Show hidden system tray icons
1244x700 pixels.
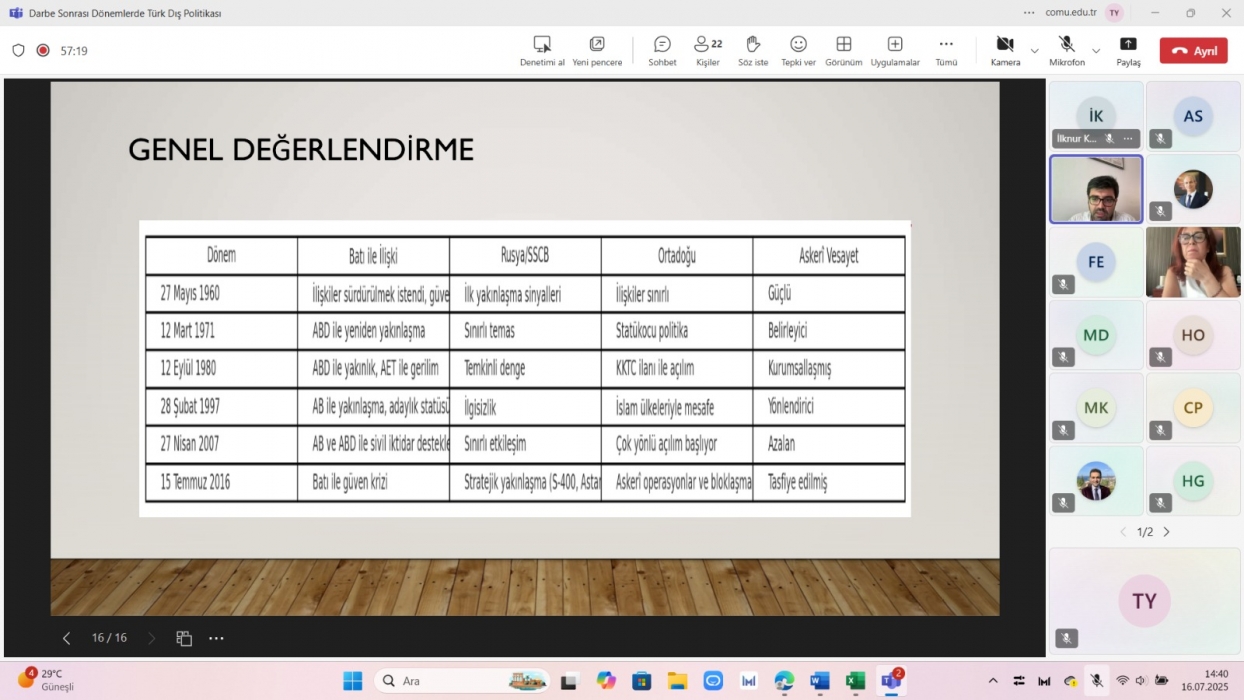[993, 681]
